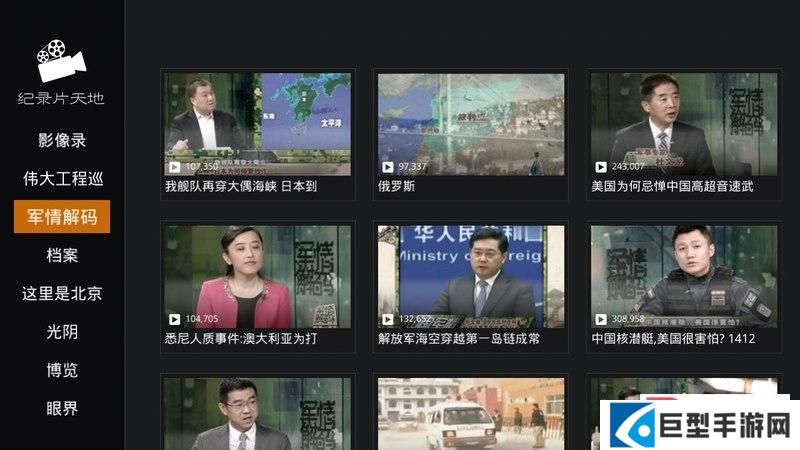This screenshot has height=450, width=800.
Task: Click title 美国为何忌惮中国高超音速武
Action: [672, 186]
